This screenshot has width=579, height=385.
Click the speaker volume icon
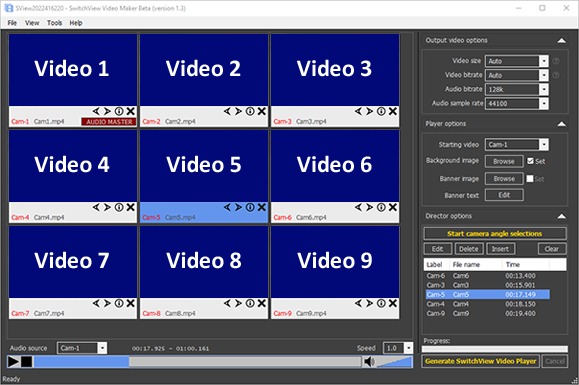(369, 362)
